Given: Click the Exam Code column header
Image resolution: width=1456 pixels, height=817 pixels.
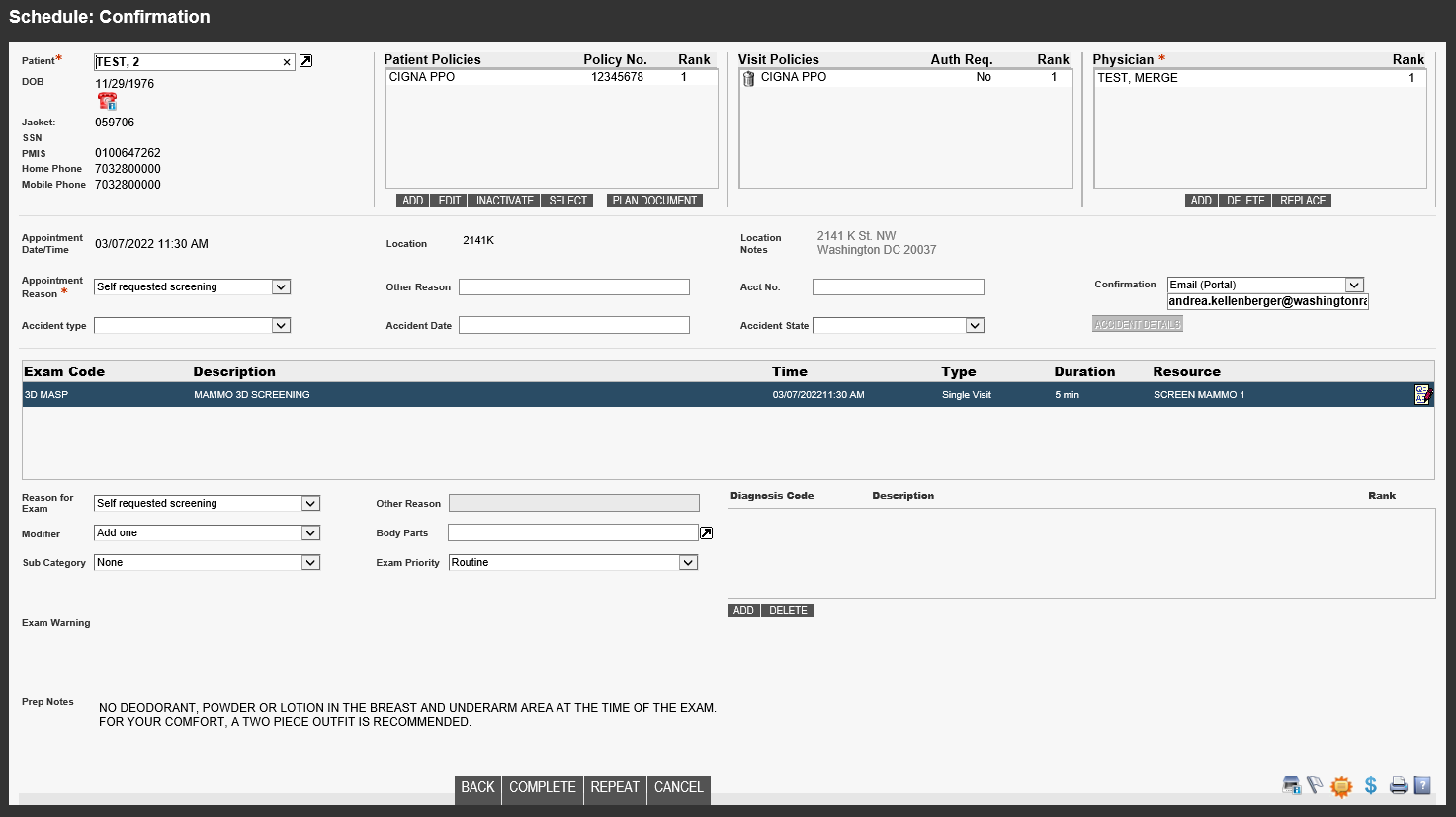Looking at the screenshot, I should click(64, 371).
